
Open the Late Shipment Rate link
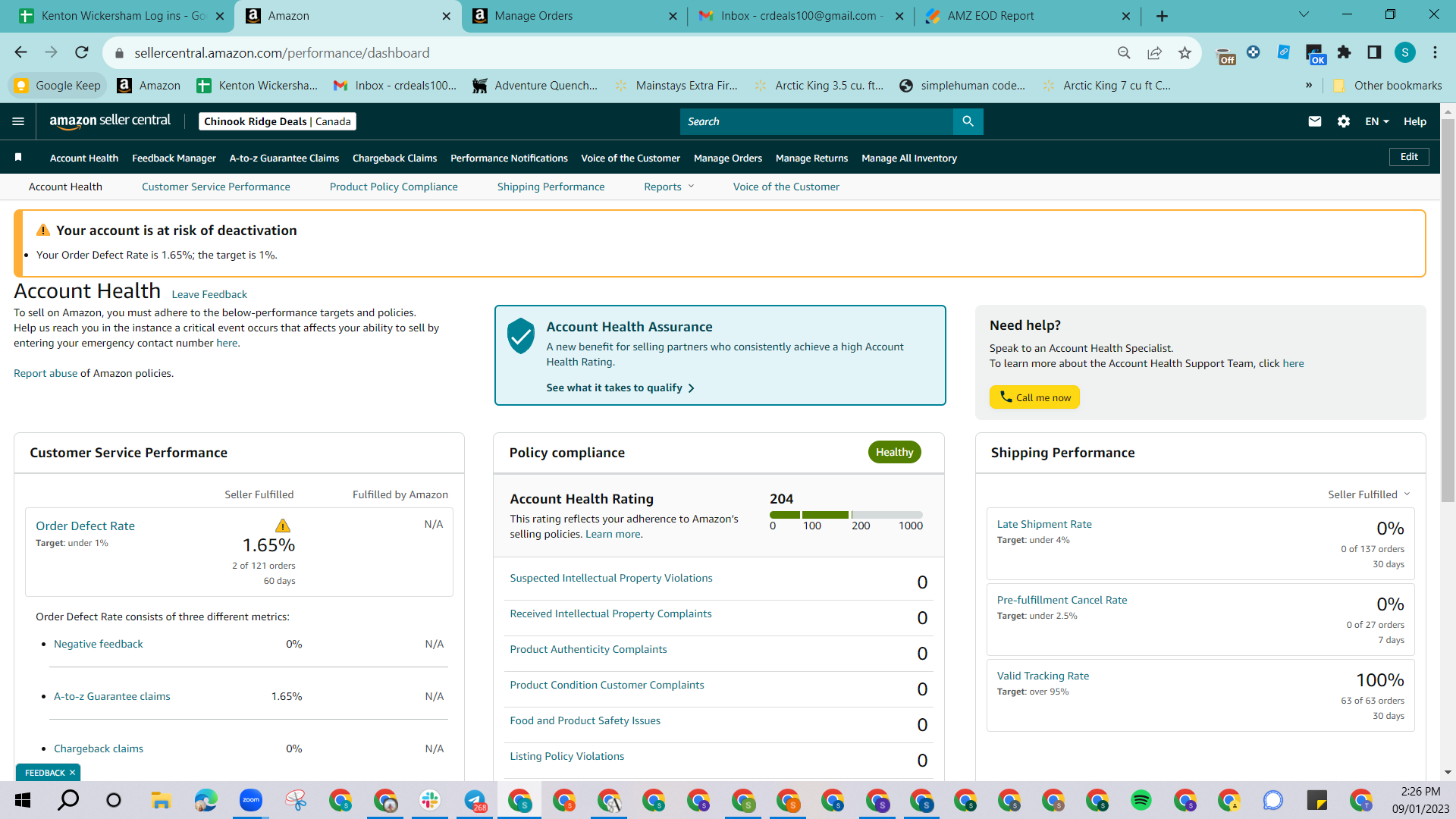[x=1044, y=524]
